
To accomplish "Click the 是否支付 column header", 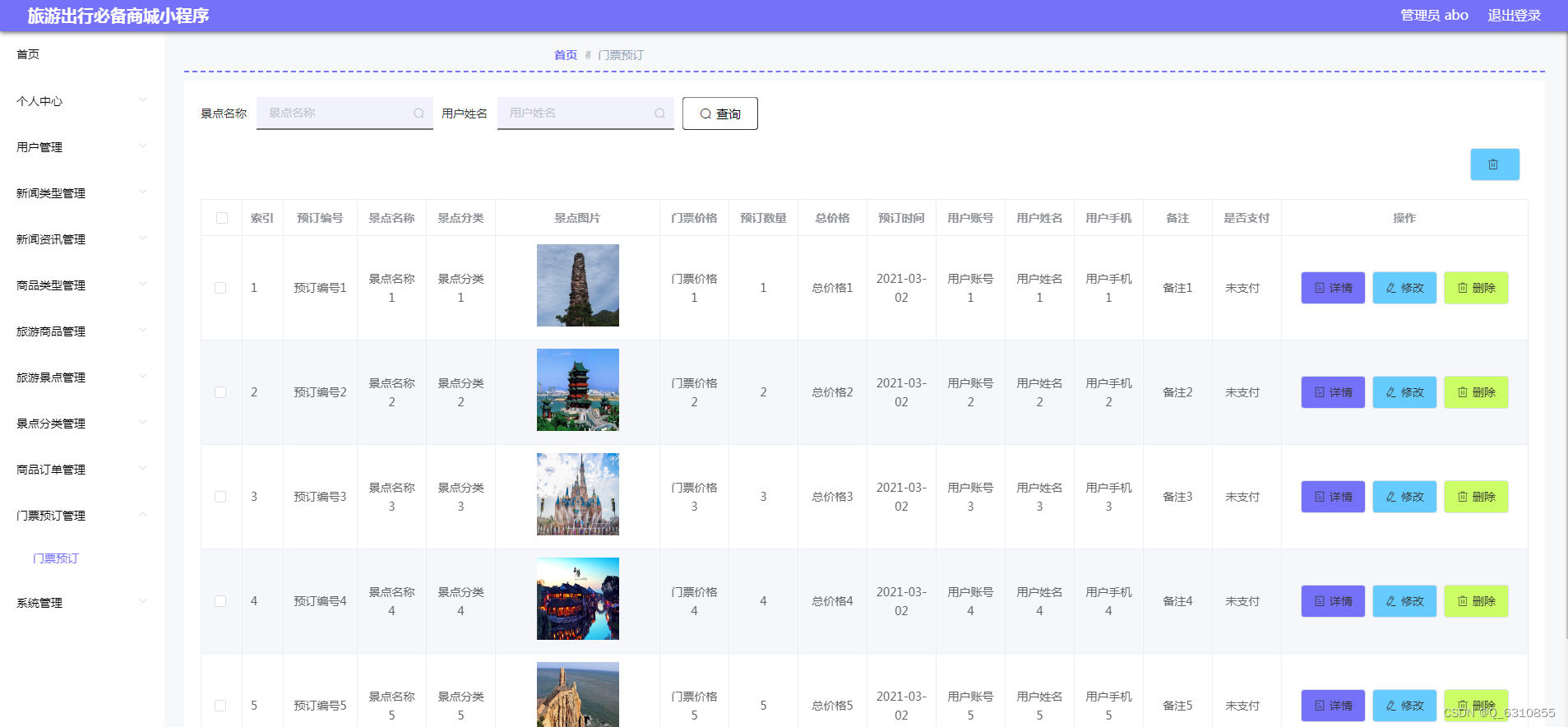I will click(1247, 218).
